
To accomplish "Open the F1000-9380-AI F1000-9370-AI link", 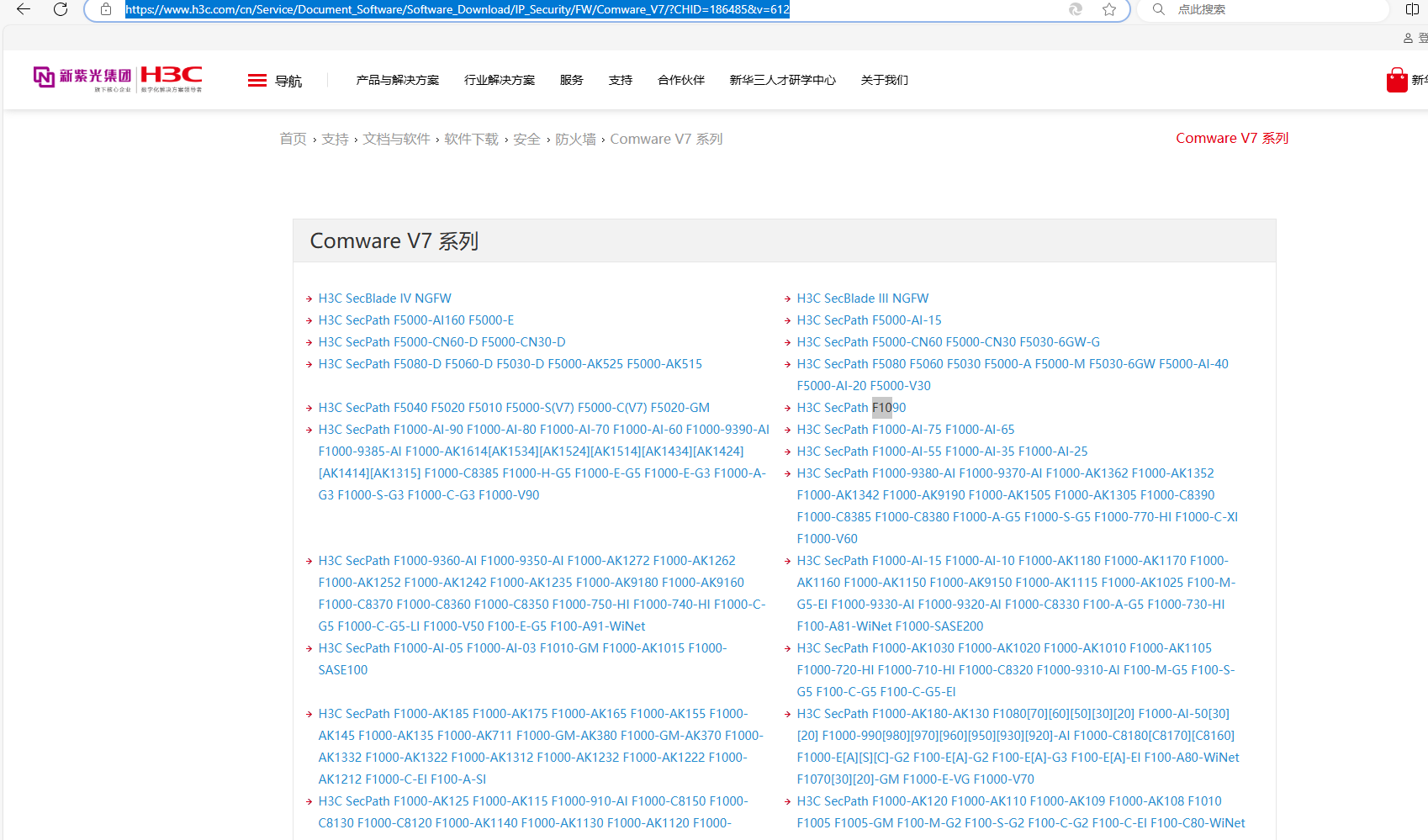I will (x=1018, y=506).
